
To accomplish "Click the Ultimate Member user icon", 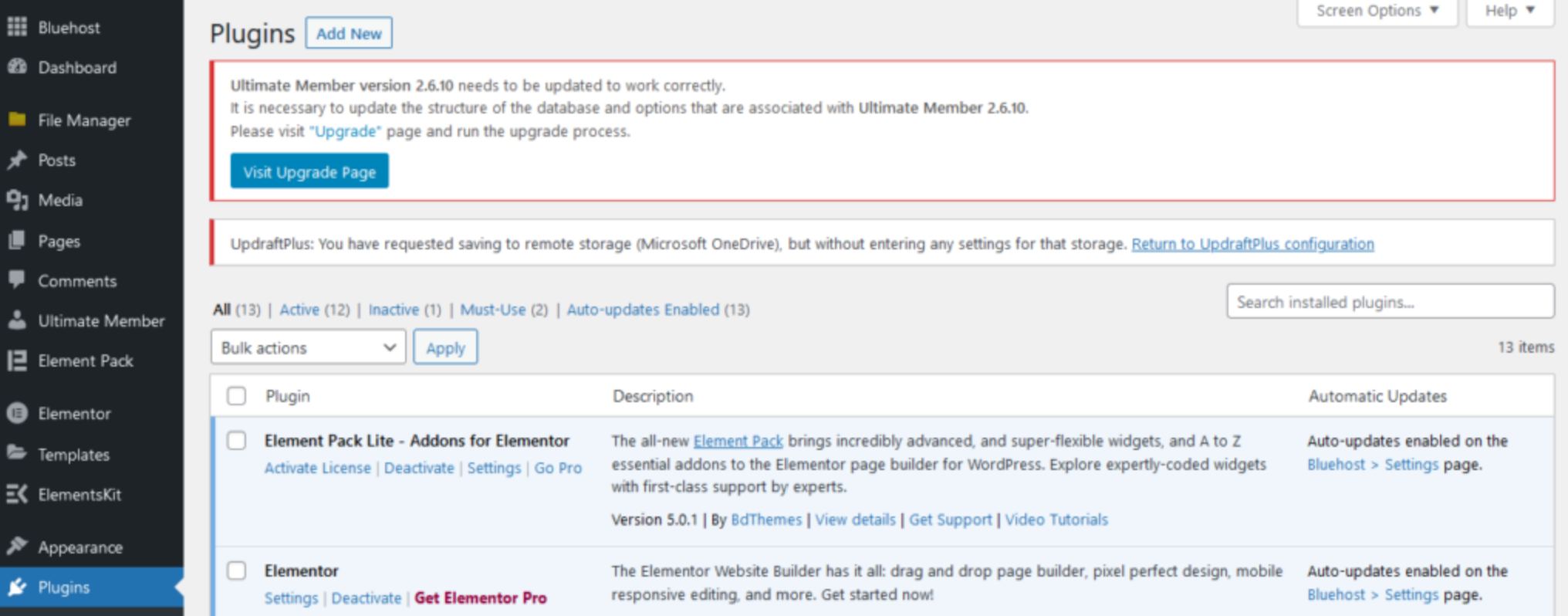I will [x=17, y=320].
